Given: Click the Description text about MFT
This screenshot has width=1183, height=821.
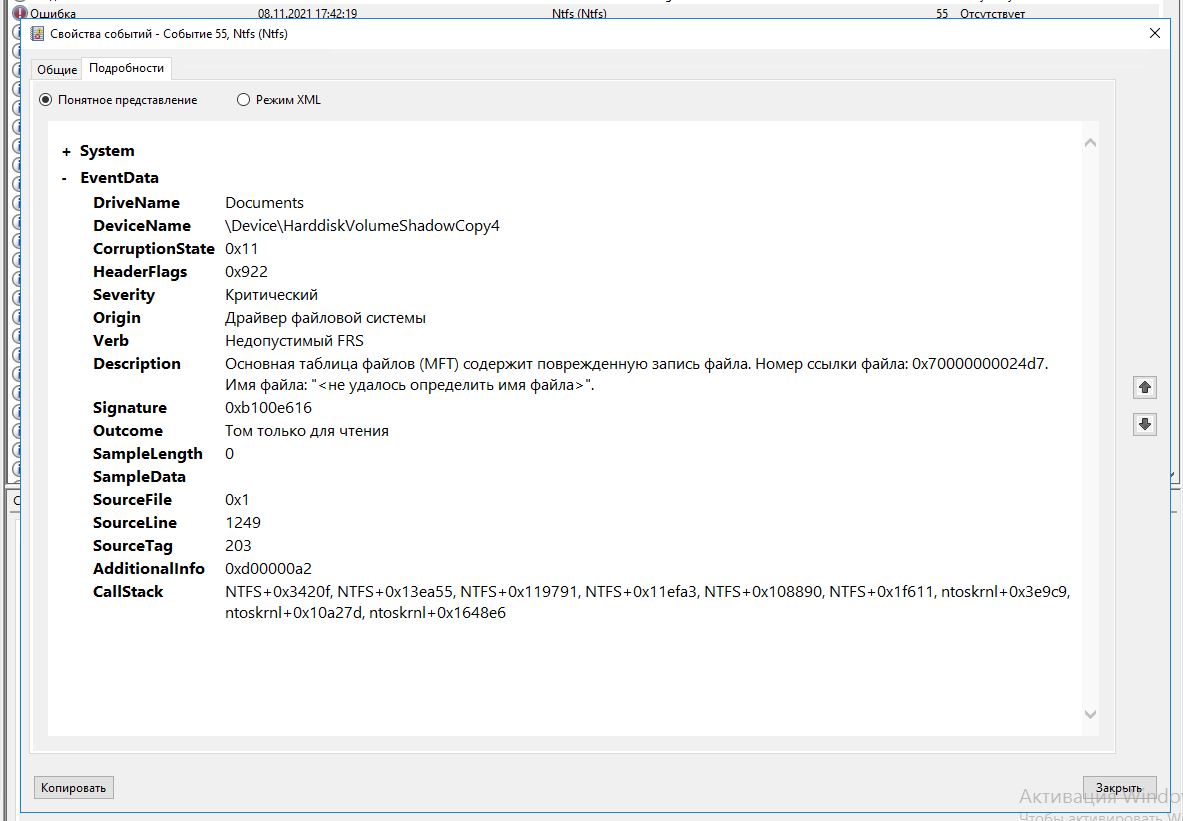Looking at the screenshot, I should point(637,374).
